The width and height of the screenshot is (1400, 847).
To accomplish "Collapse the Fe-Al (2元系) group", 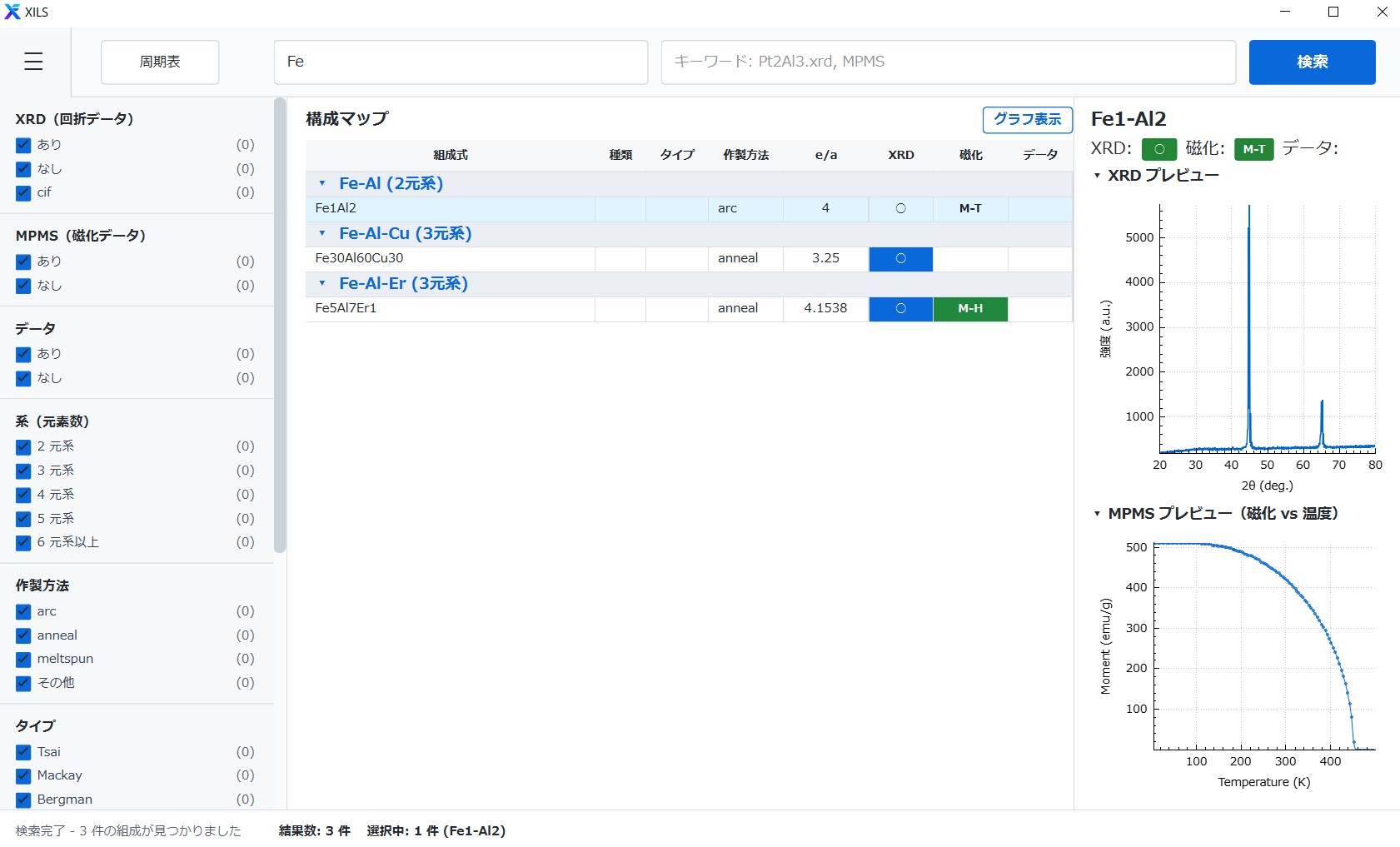I will click(x=322, y=183).
